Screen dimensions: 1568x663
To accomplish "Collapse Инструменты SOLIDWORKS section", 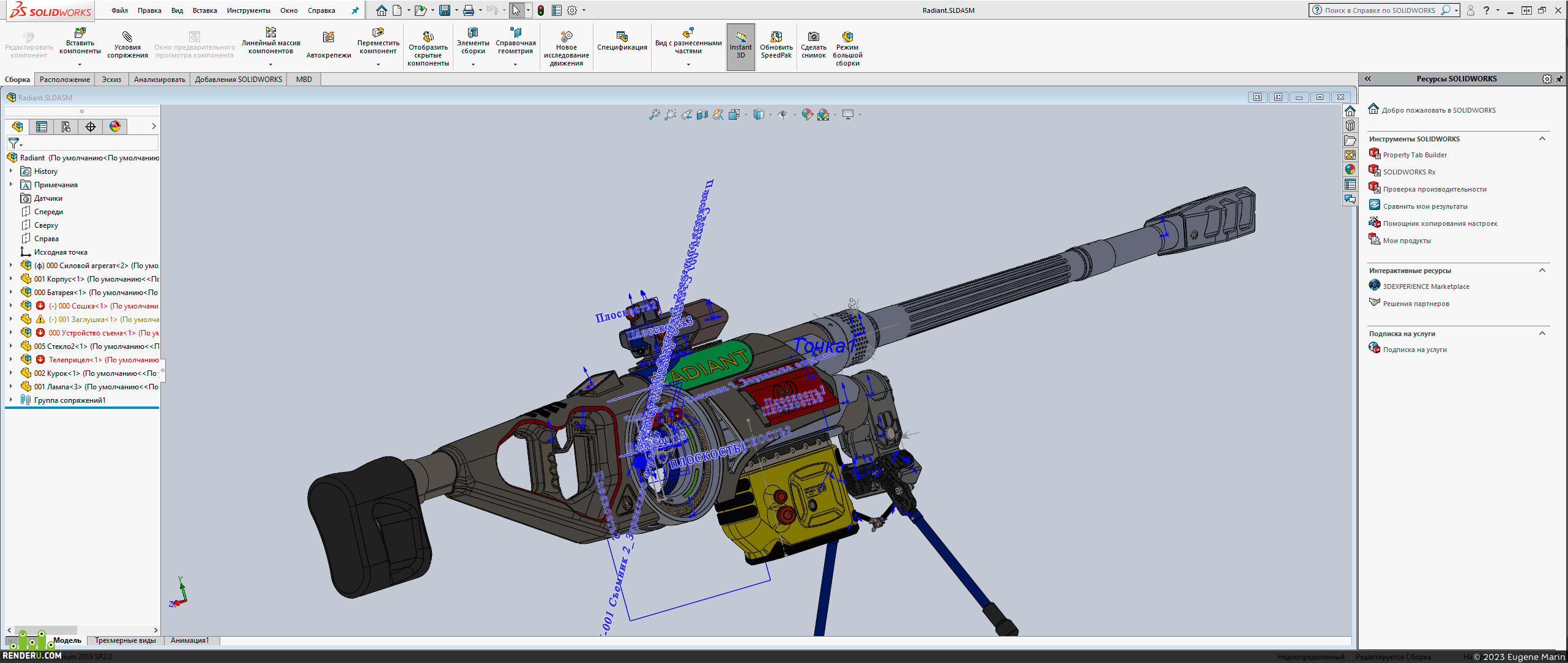I will pos(1542,139).
